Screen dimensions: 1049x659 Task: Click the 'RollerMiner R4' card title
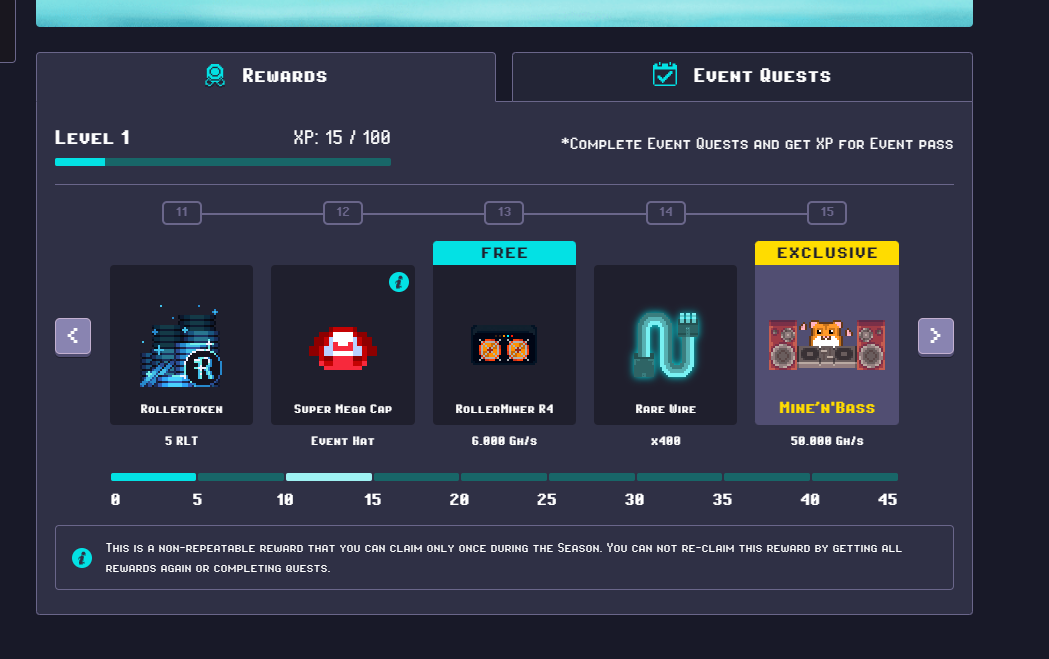coord(504,409)
